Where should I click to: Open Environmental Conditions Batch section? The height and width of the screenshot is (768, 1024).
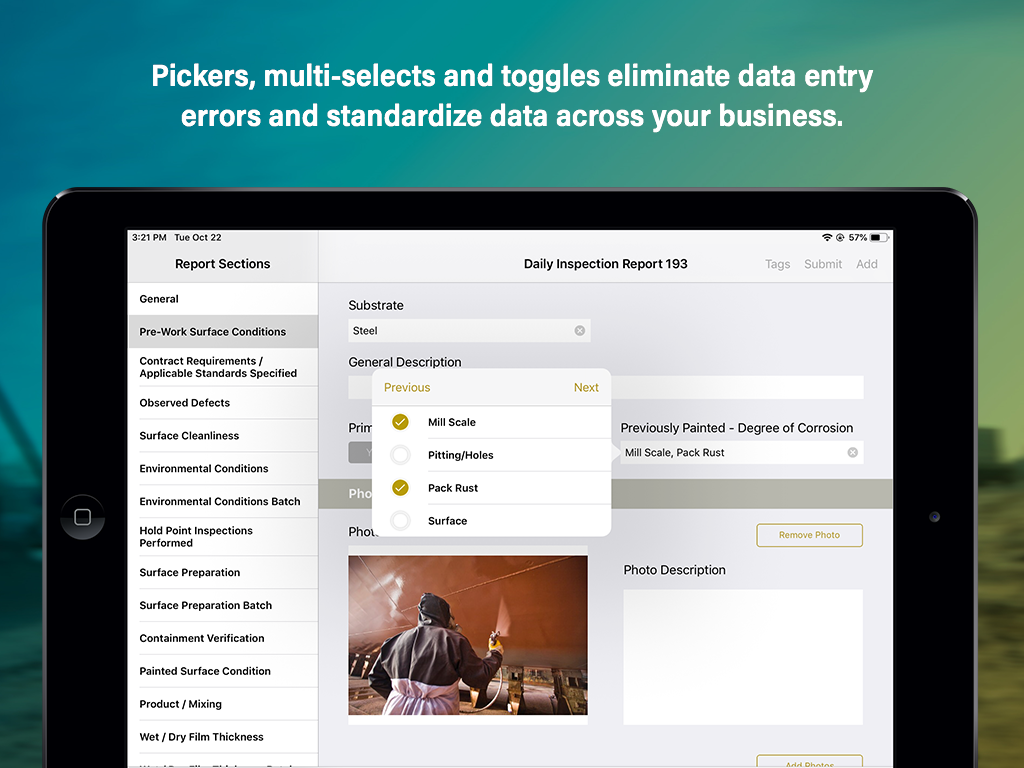click(x=223, y=502)
